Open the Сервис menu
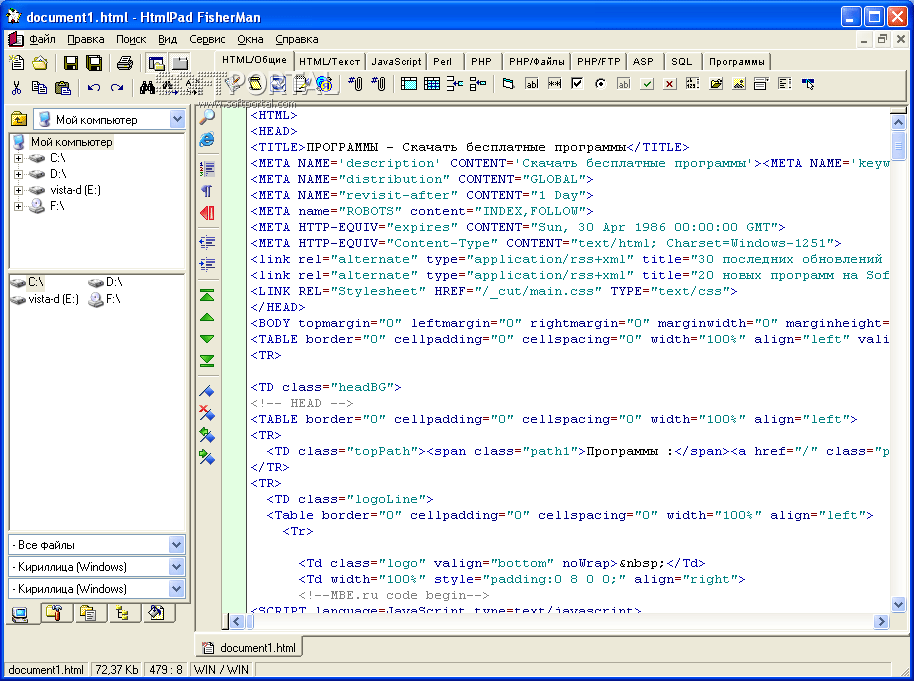914x681 pixels. coord(207,39)
